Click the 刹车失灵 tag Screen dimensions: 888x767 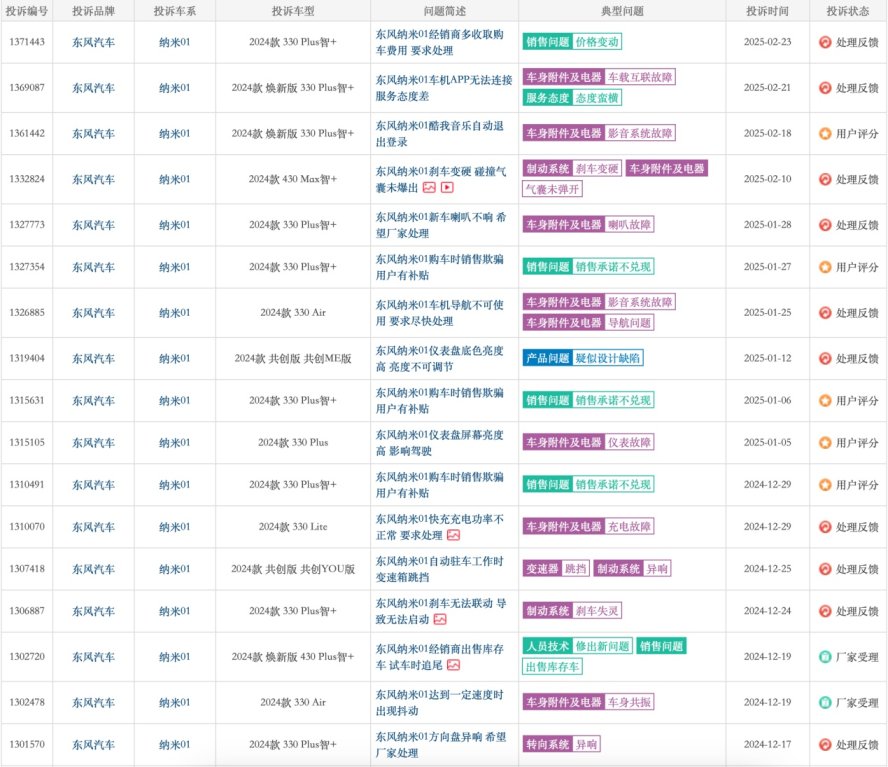point(597,611)
